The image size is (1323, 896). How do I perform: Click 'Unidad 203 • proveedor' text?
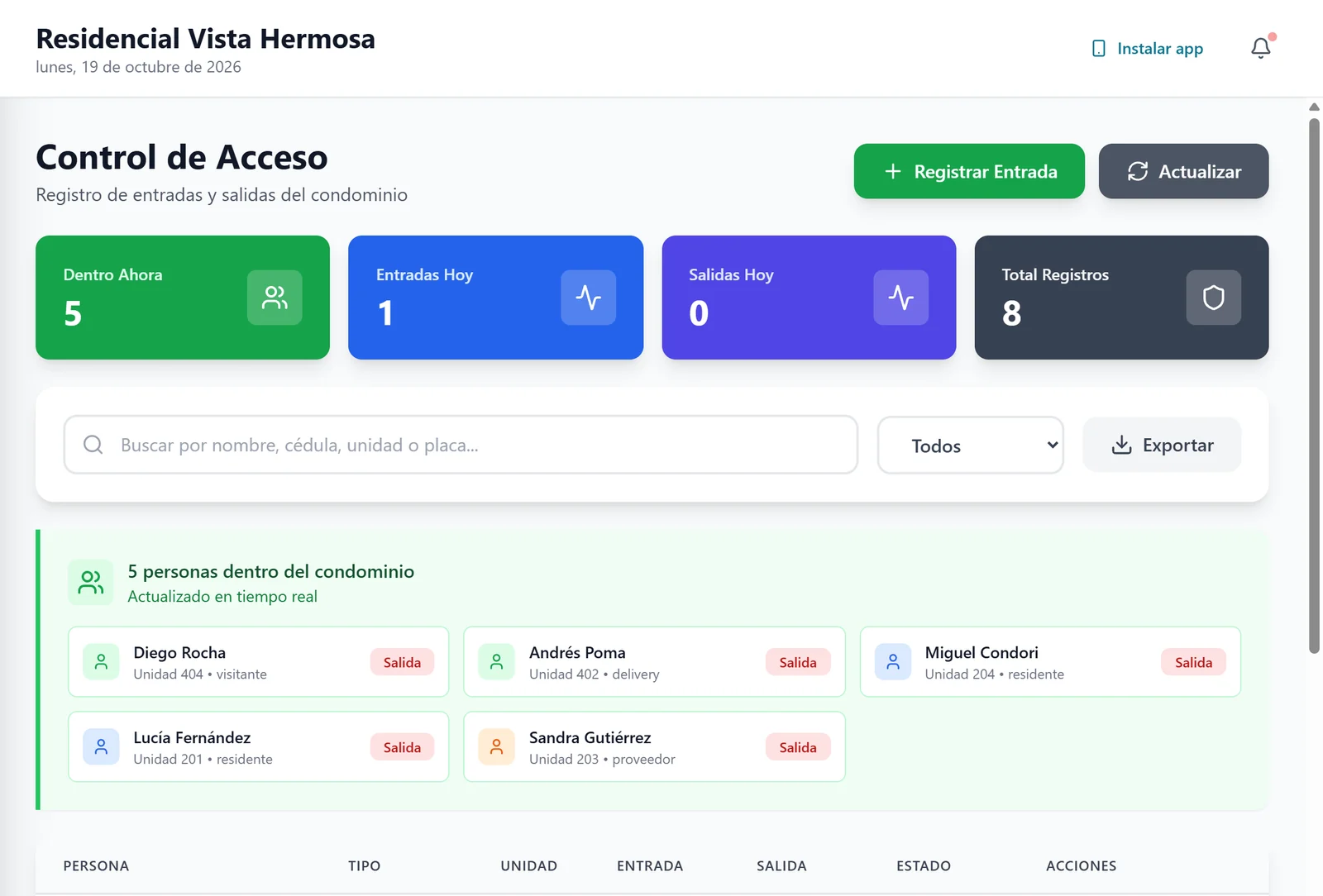(602, 760)
